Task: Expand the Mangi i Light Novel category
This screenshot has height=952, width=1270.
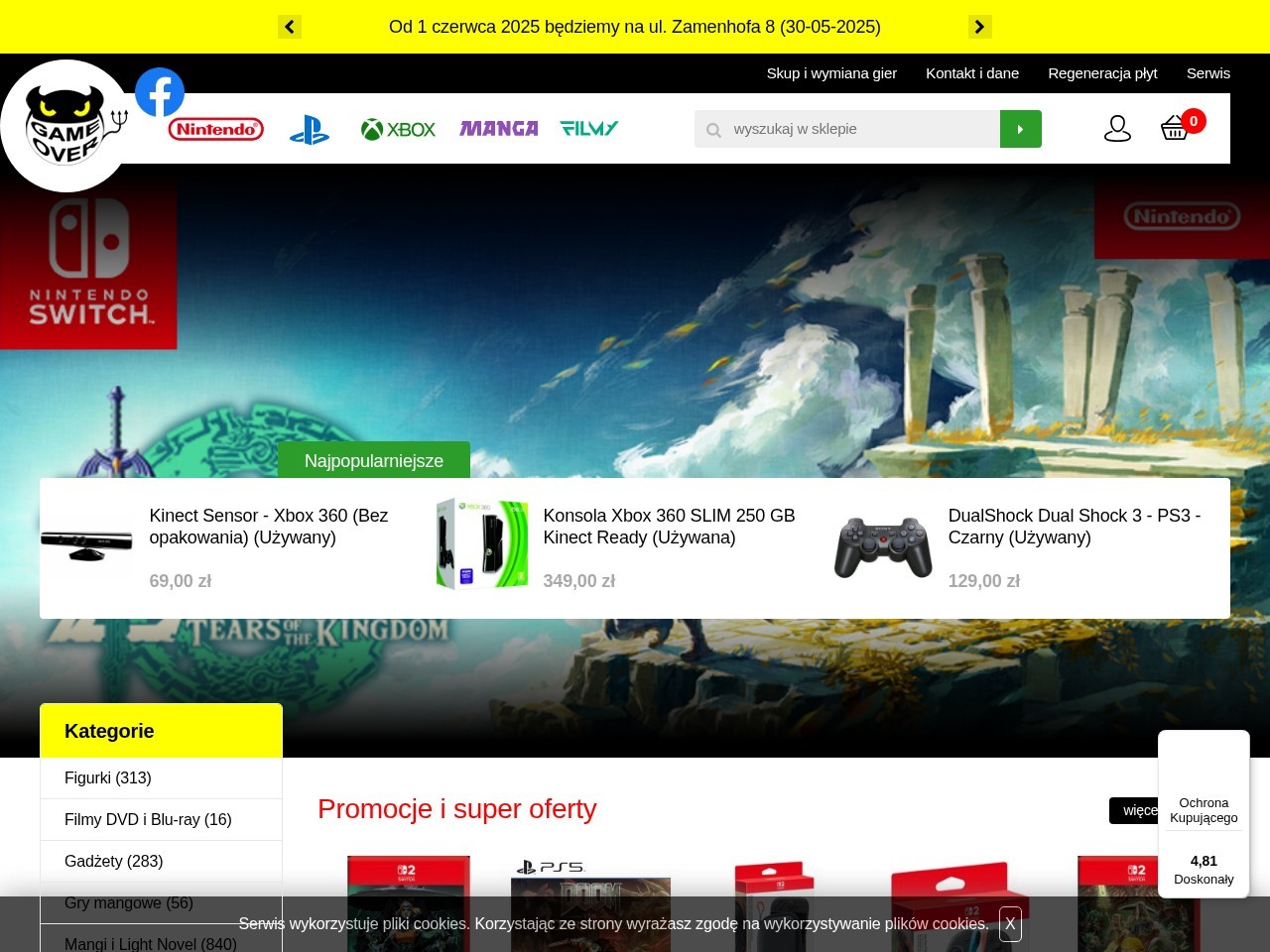Action: tap(150, 944)
